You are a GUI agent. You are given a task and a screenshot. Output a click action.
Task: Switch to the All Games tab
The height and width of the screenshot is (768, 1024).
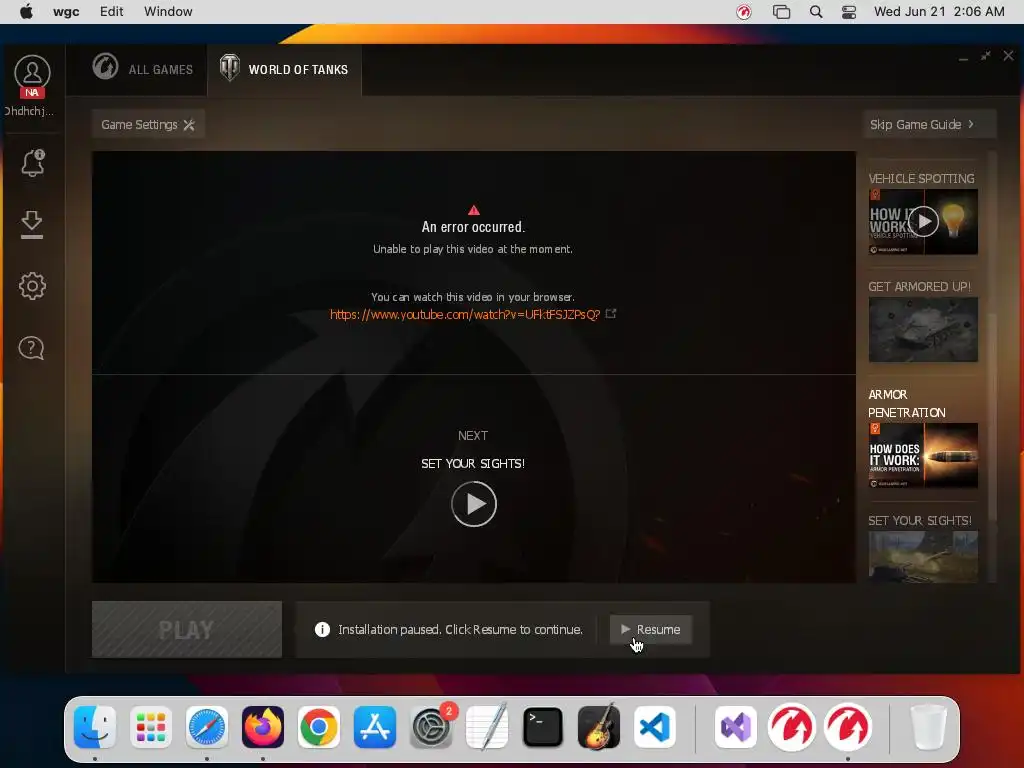click(x=143, y=69)
